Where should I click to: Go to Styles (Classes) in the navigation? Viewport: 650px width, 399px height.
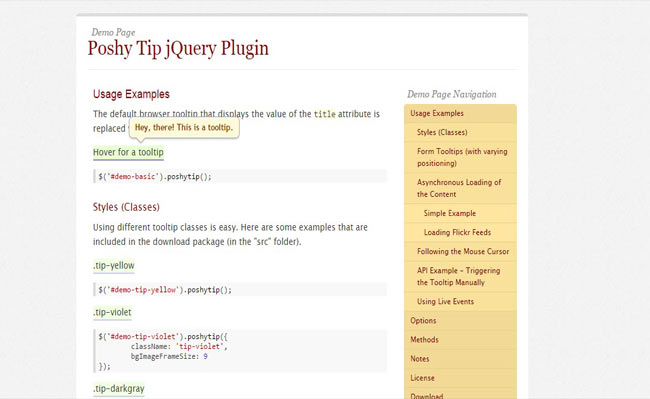pyautogui.click(x=460, y=133)
